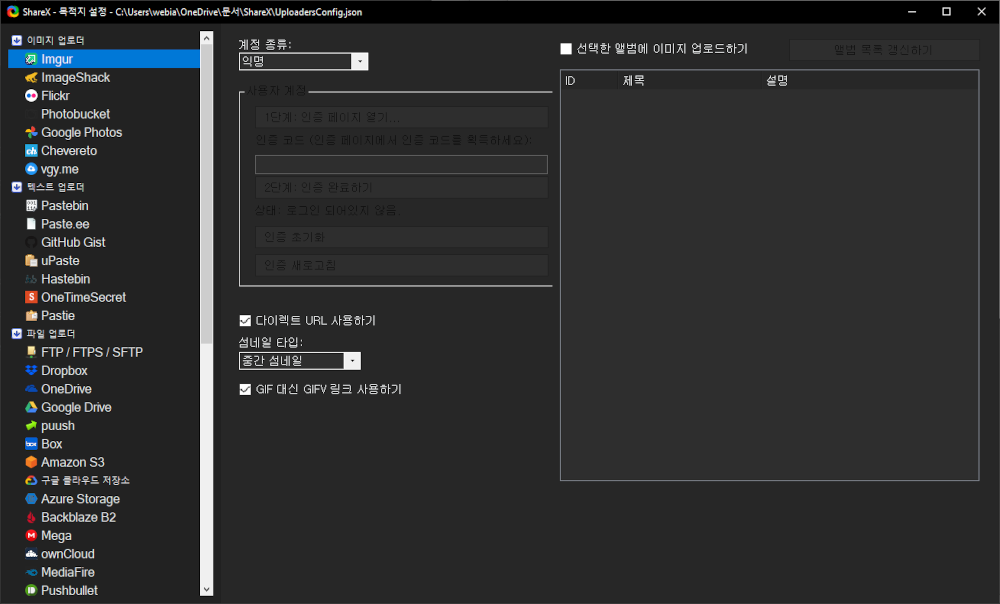Screen dimensions: 1000x604
Task: Select Hastebin in the list
Action: point(66,279)
